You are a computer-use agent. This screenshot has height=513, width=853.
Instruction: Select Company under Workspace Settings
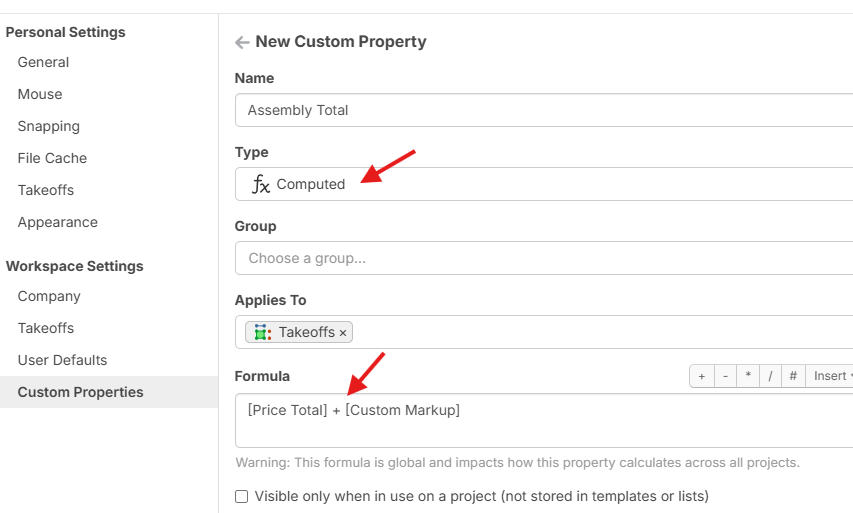point(49,296)
